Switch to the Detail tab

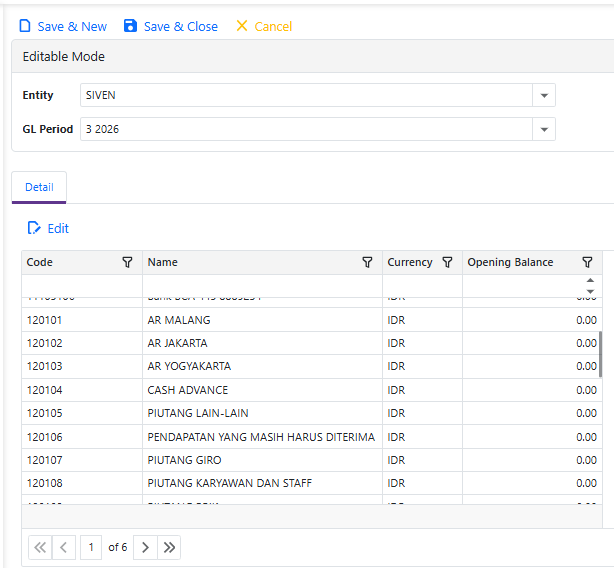tap(39, 187)
